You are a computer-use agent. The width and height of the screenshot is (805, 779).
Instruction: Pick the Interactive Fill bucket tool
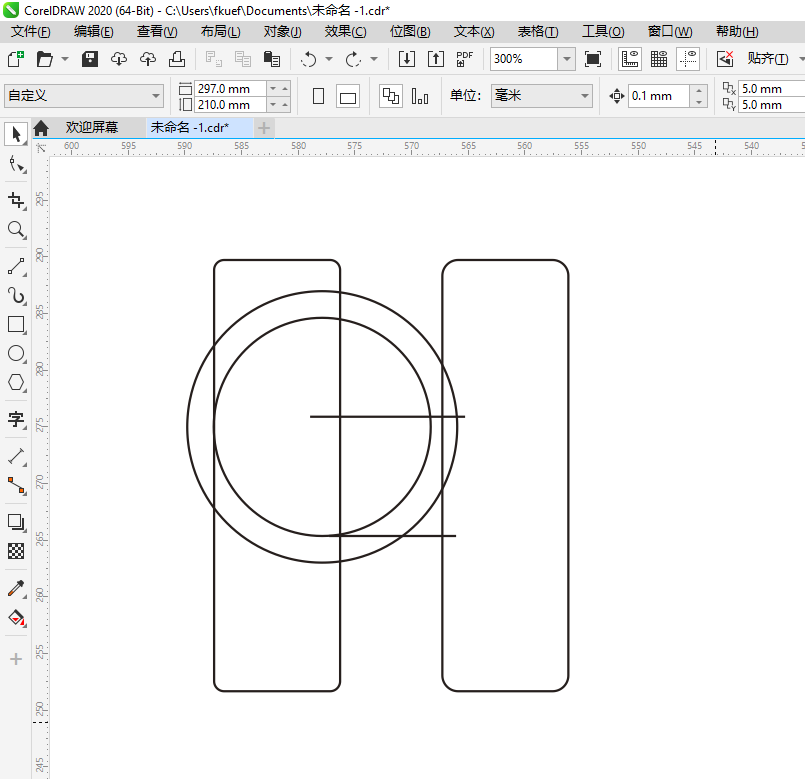pyautogui.click(x=16, y=618)
